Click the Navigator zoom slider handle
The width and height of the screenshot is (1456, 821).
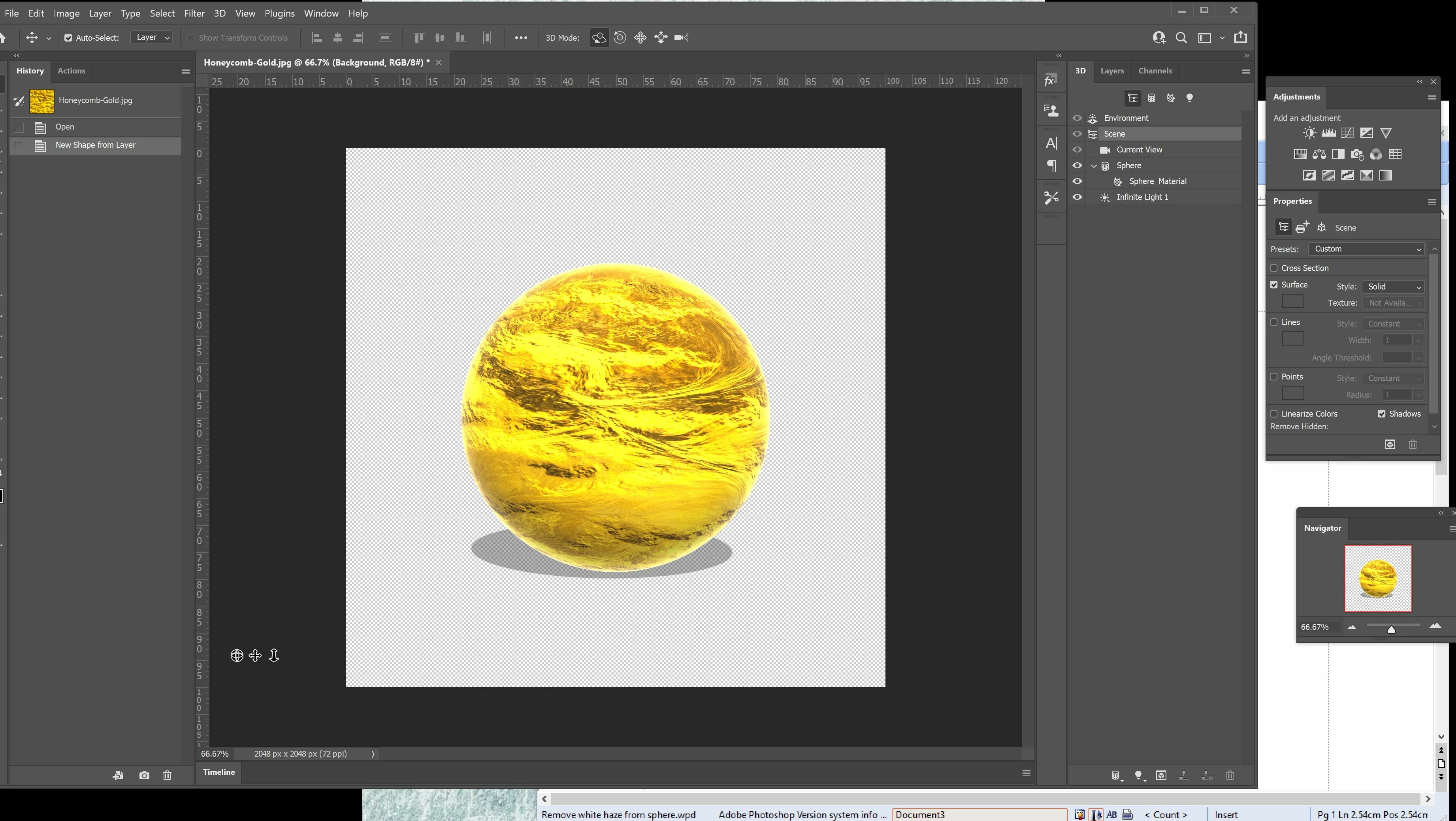[x=1391, y=629]
